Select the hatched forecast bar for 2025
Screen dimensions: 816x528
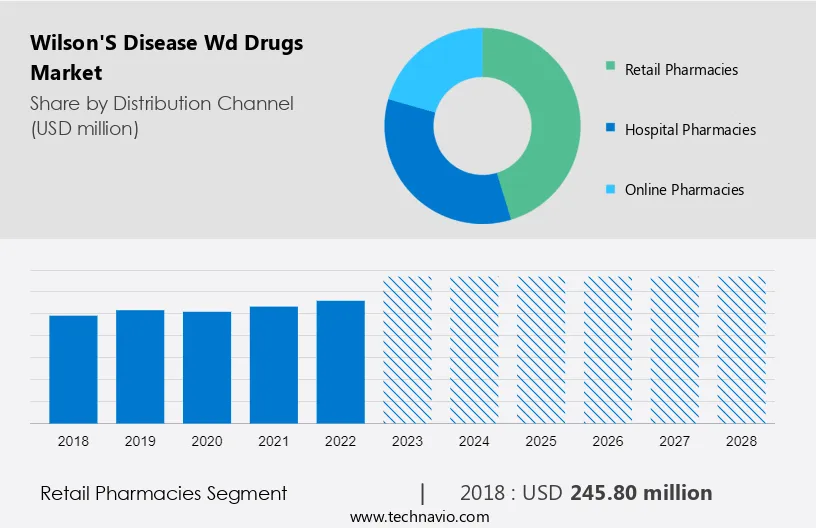[x=541, y=349]
